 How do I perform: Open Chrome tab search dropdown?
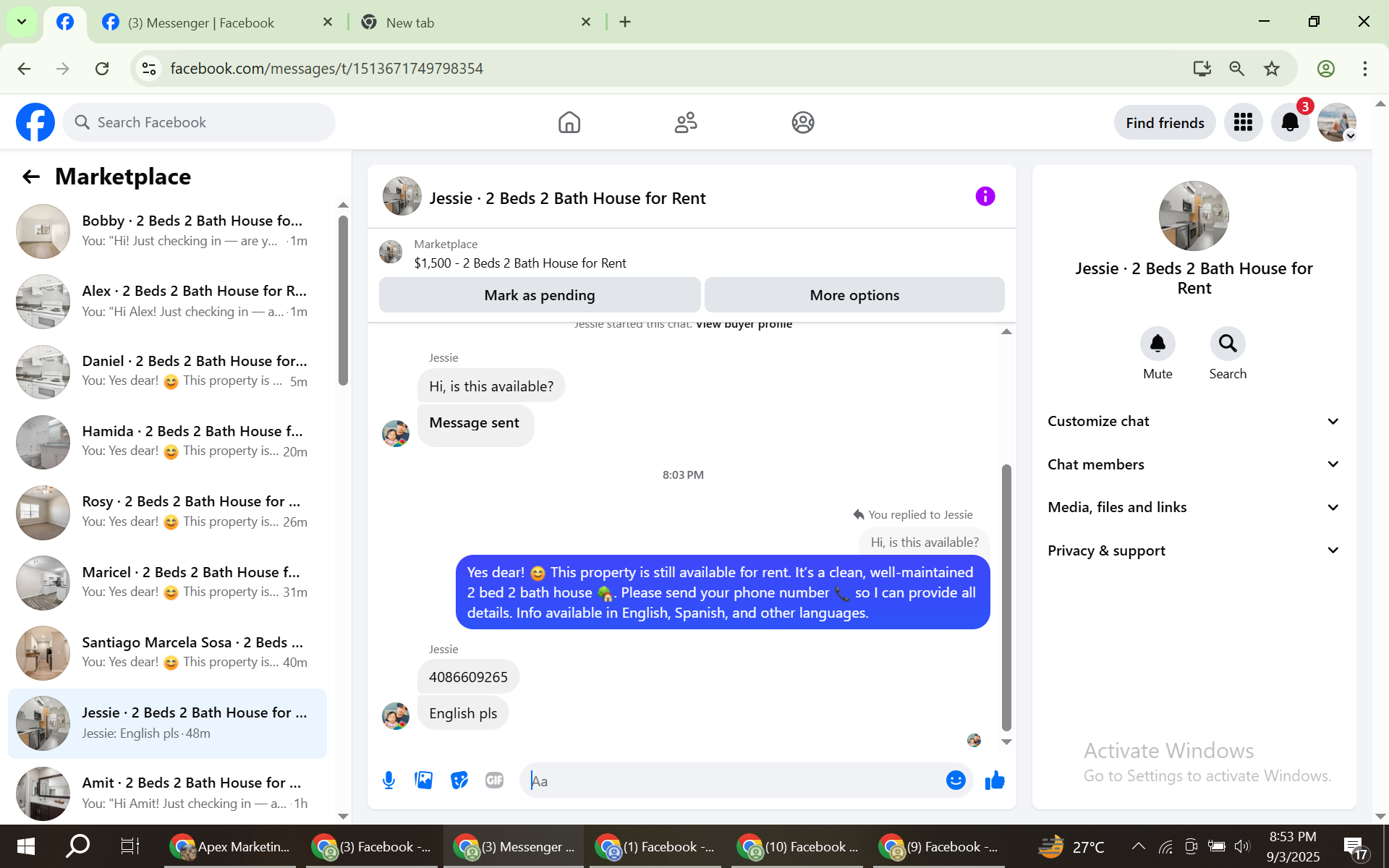tap(22, 22)
